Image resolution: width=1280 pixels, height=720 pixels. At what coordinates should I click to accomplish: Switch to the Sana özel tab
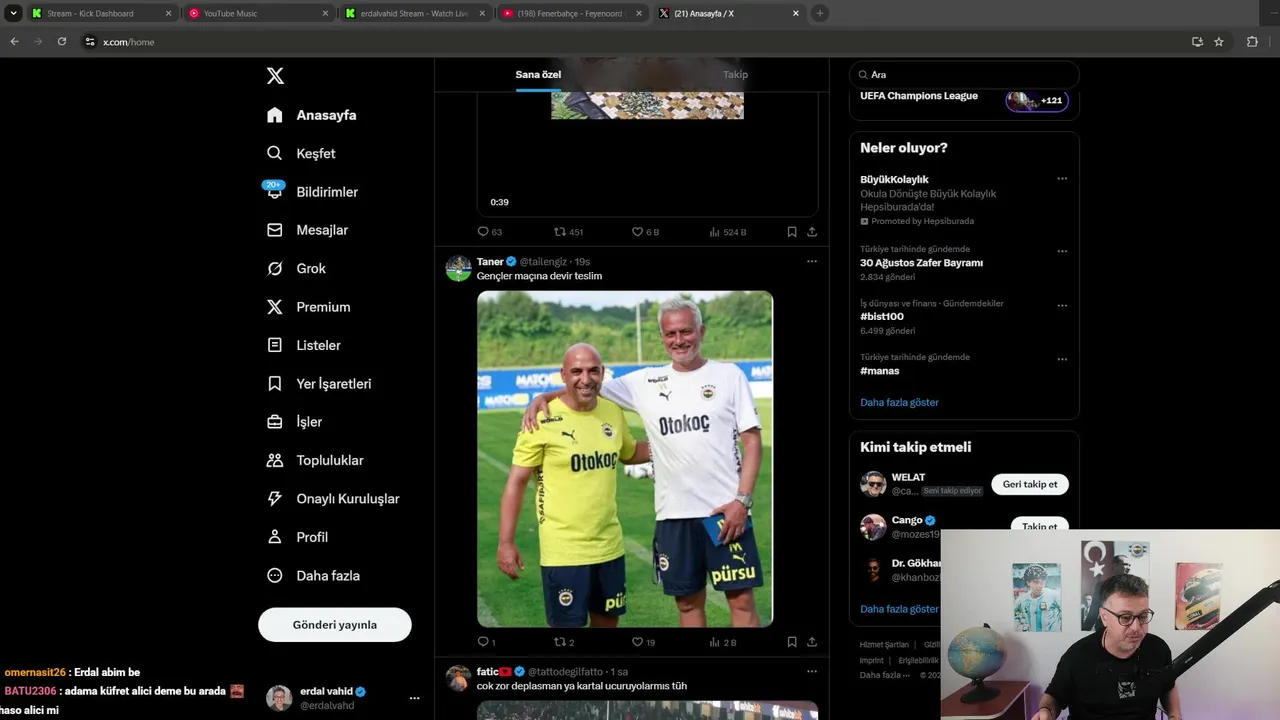point(538,75)
